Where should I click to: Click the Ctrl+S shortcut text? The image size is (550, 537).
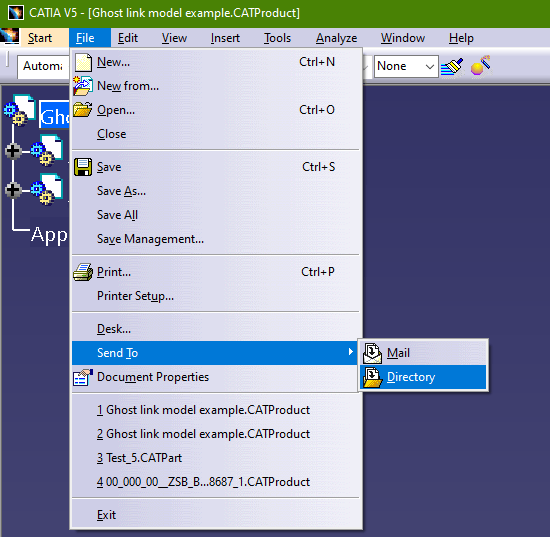click(x=318, y=167)
